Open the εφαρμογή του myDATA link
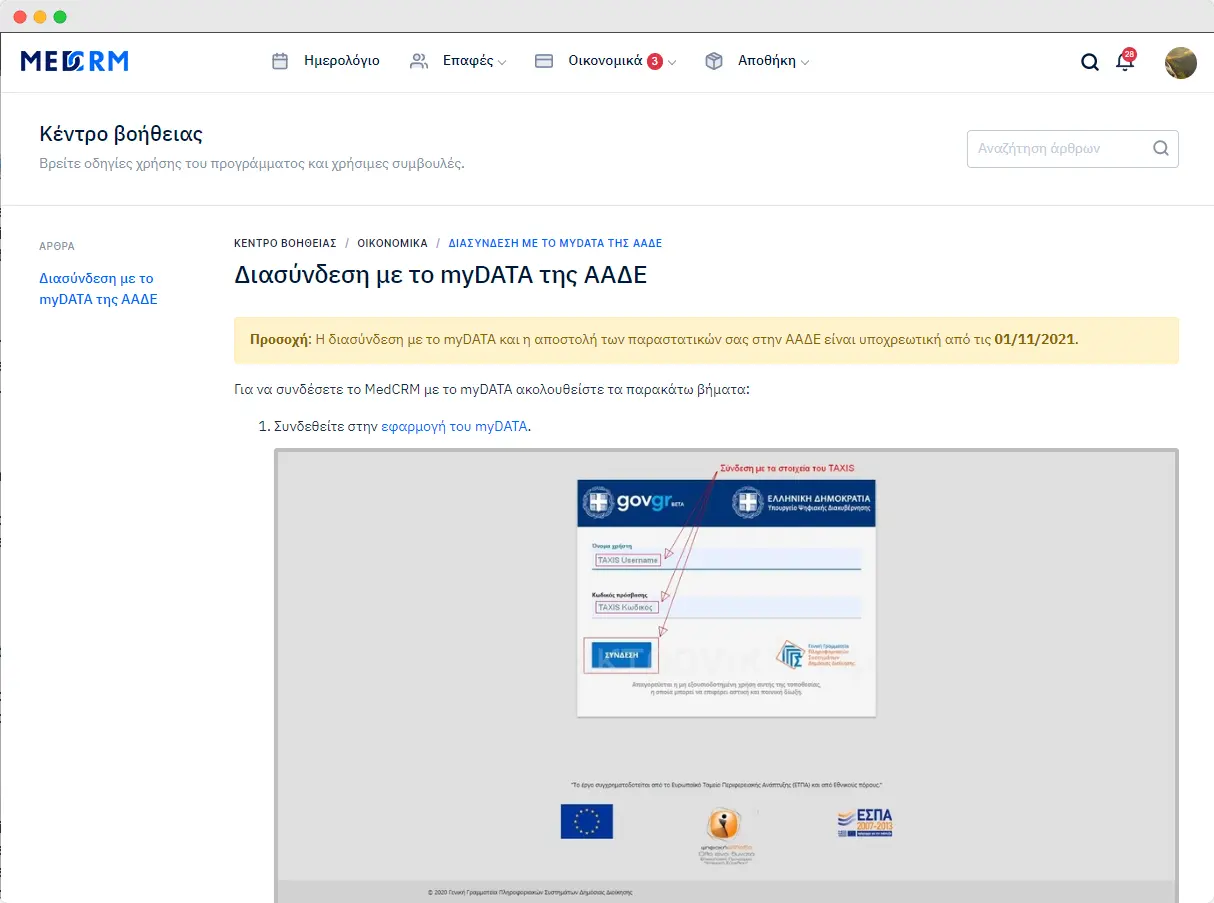The image size is (1214, 903). click(x=454, y=426)
